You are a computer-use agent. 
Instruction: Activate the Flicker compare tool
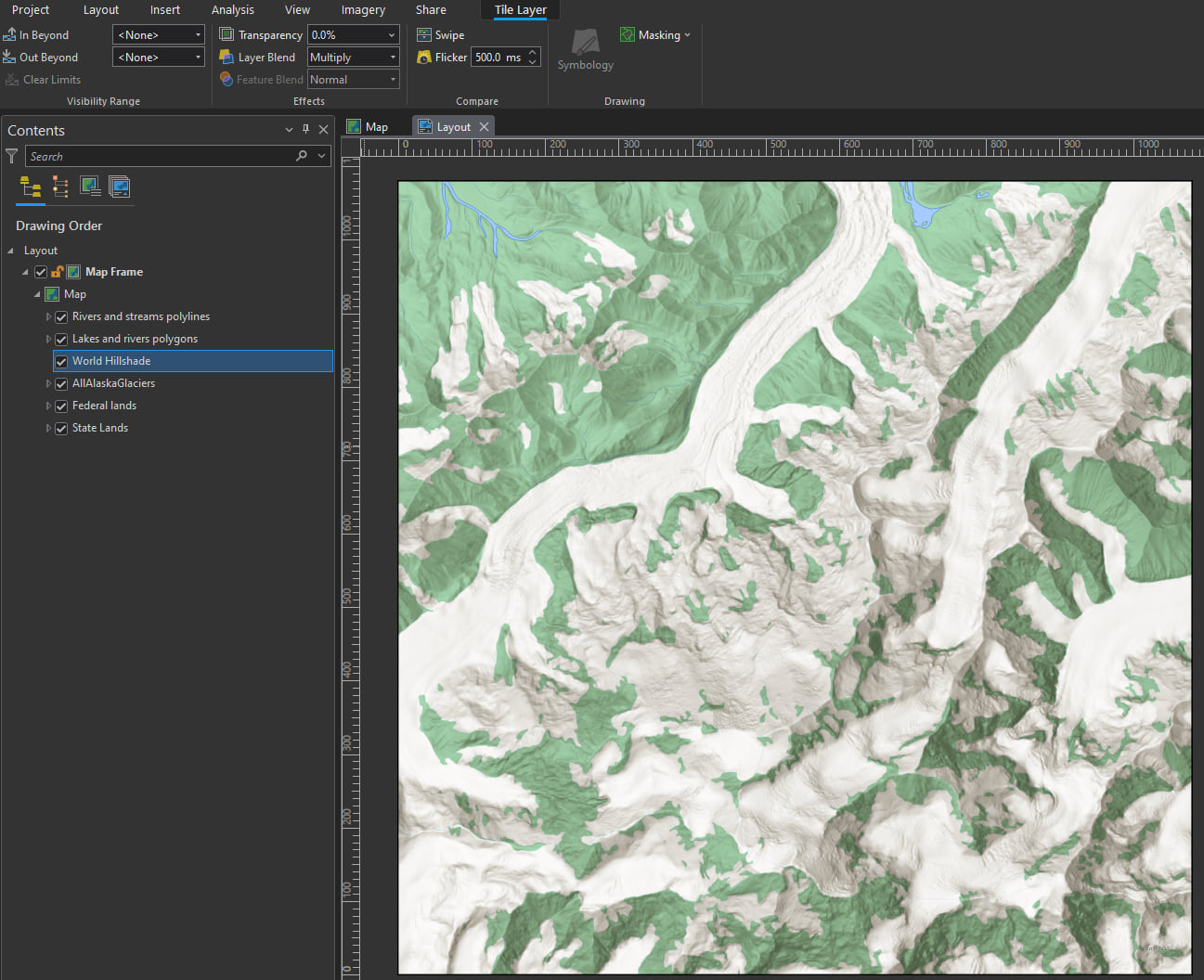click(x=440, y=57)
